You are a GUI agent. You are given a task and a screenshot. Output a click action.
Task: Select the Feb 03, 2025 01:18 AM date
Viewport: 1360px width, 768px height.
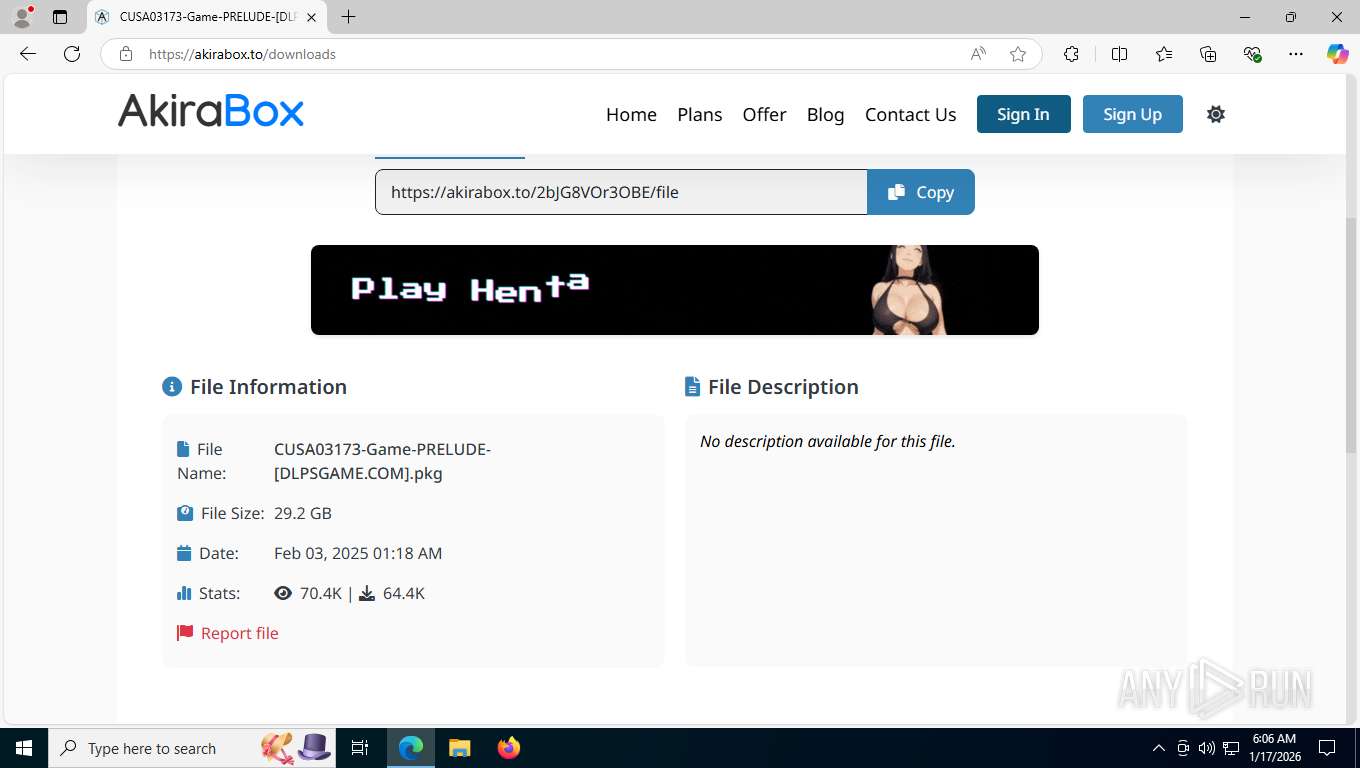[358, 553]
